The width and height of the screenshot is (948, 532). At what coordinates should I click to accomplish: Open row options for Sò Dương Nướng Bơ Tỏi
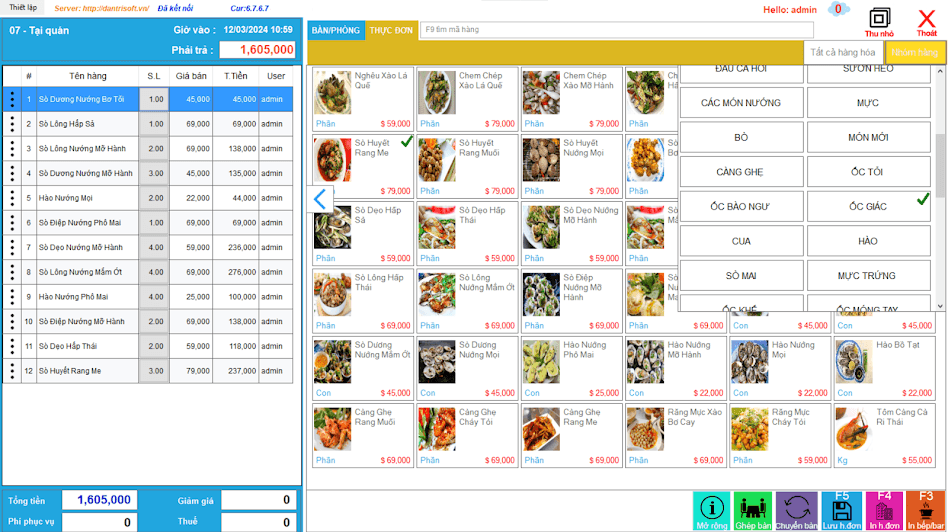pyautogui.click(x=12, y=99)
